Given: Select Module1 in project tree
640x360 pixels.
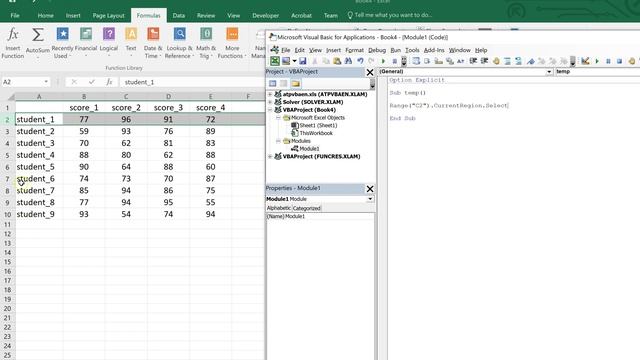Looking at the screenshot, I should pos(309,149).
